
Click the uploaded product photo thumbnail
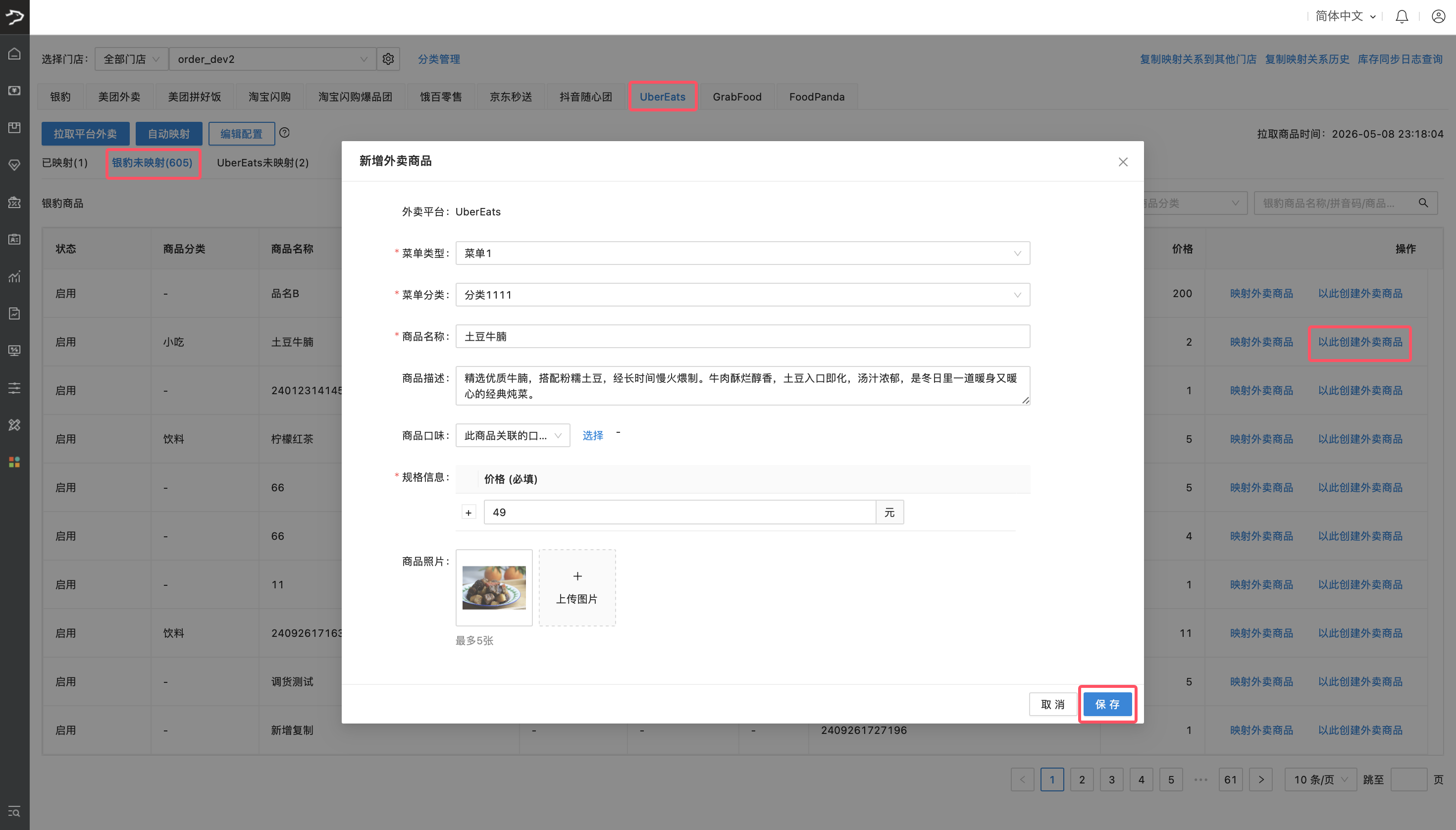click(494, 588)
